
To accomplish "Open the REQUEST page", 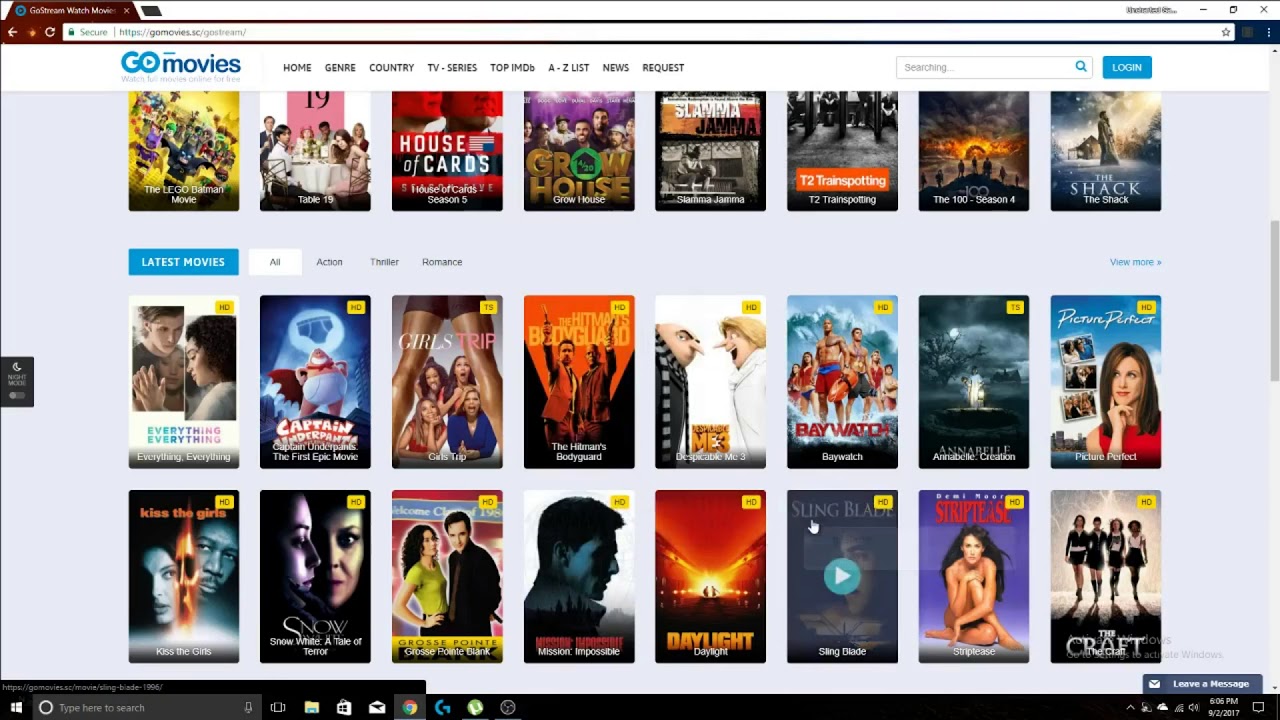I will click(x=663, y=67).
